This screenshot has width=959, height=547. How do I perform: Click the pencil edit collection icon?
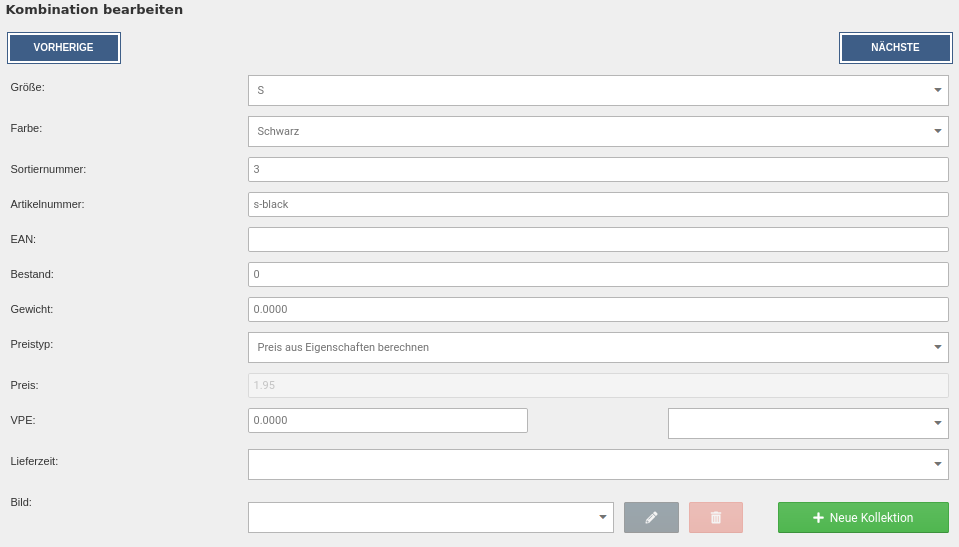click(x=651, y=517)
